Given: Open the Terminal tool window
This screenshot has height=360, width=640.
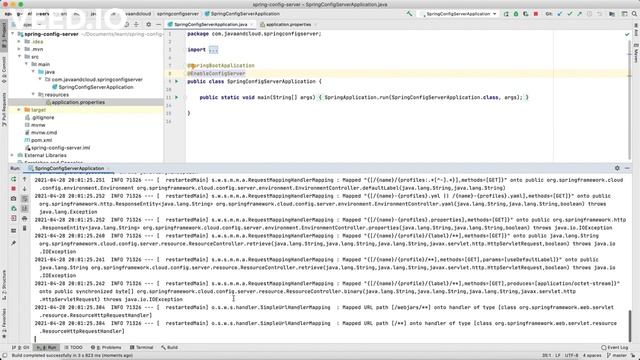Looking at the screenshot, I should pyautogui.click(x=141, y=347).
